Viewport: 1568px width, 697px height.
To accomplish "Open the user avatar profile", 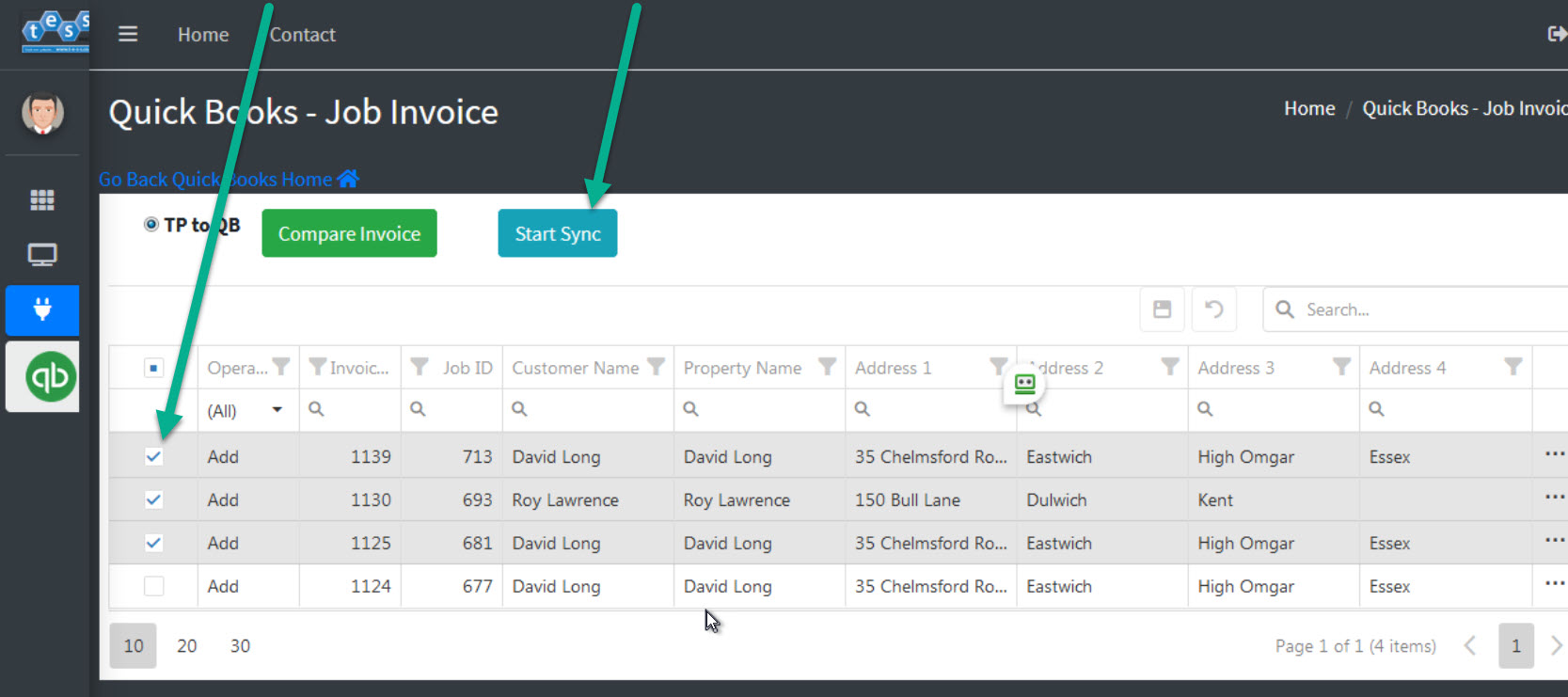I will pyautogui.click(x=42, y=113).
